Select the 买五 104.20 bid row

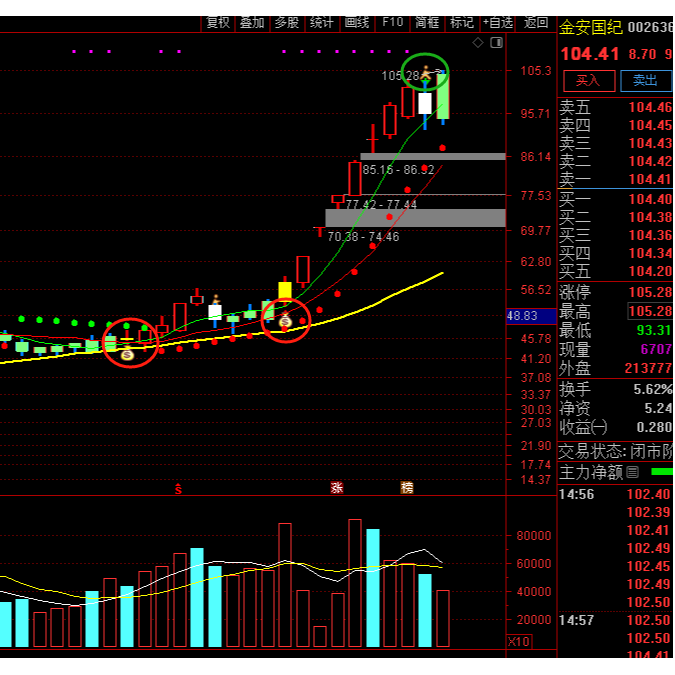(616, 272)
